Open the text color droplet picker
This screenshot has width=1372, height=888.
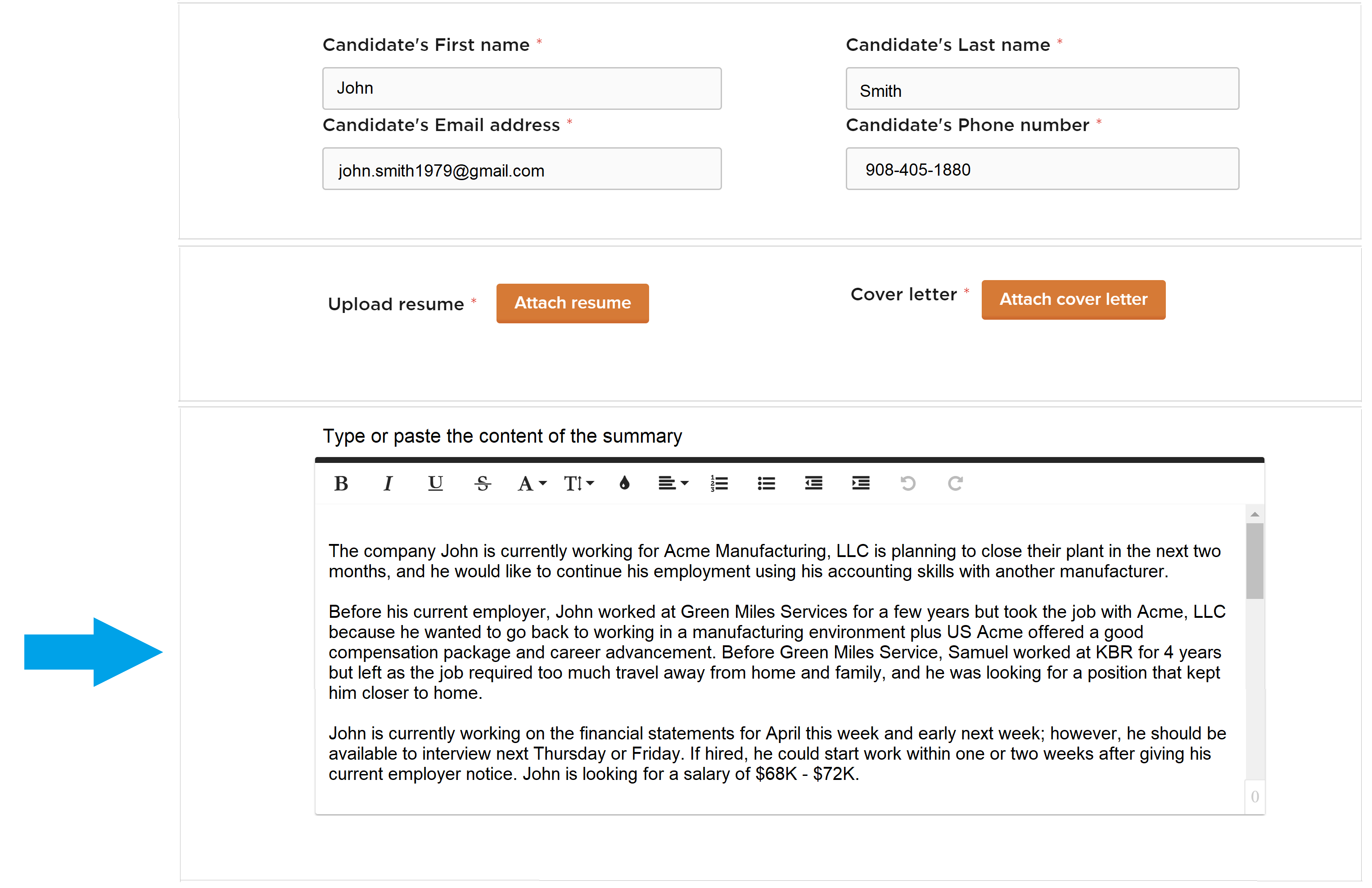pyautogui.click(x=624, y=483)
